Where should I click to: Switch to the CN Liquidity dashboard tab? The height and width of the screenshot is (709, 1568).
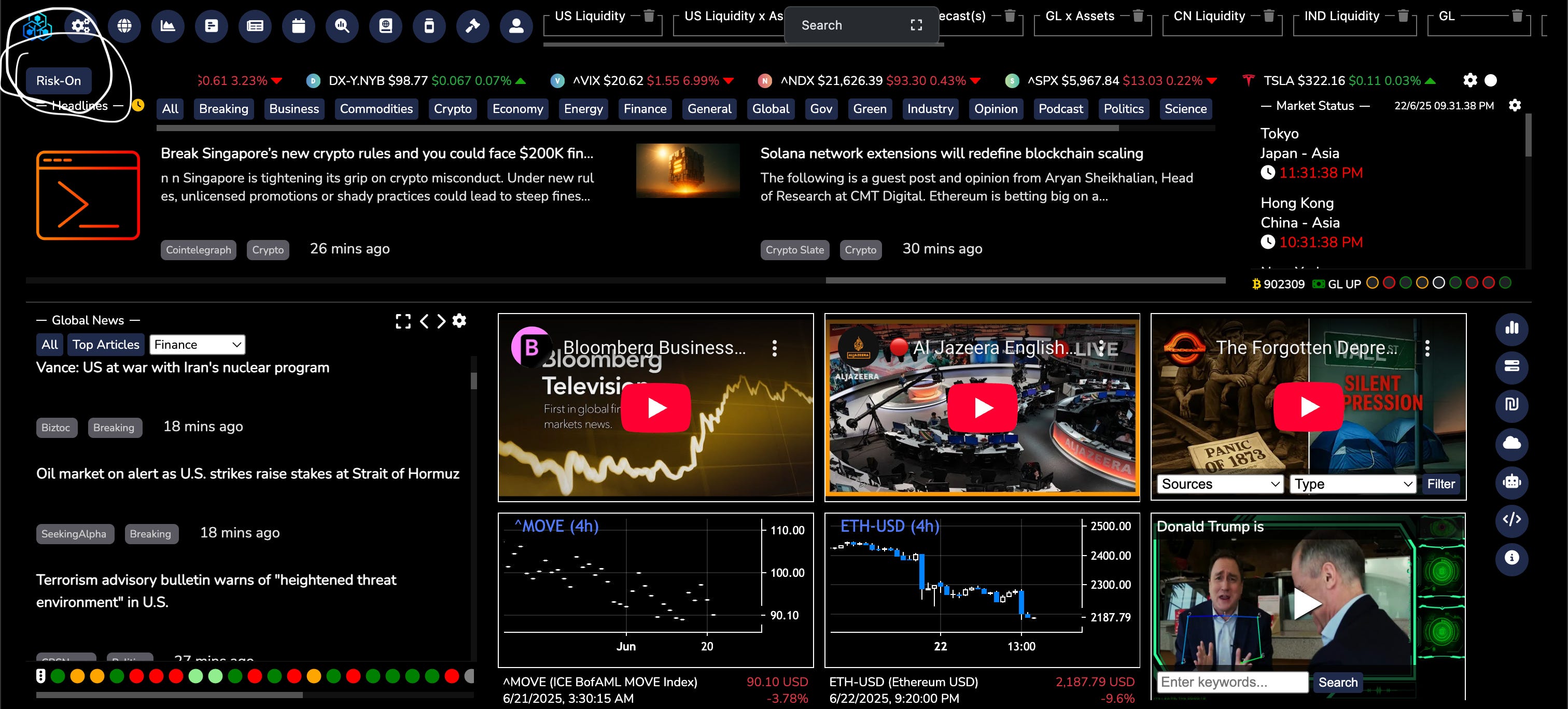(1209, 16)
